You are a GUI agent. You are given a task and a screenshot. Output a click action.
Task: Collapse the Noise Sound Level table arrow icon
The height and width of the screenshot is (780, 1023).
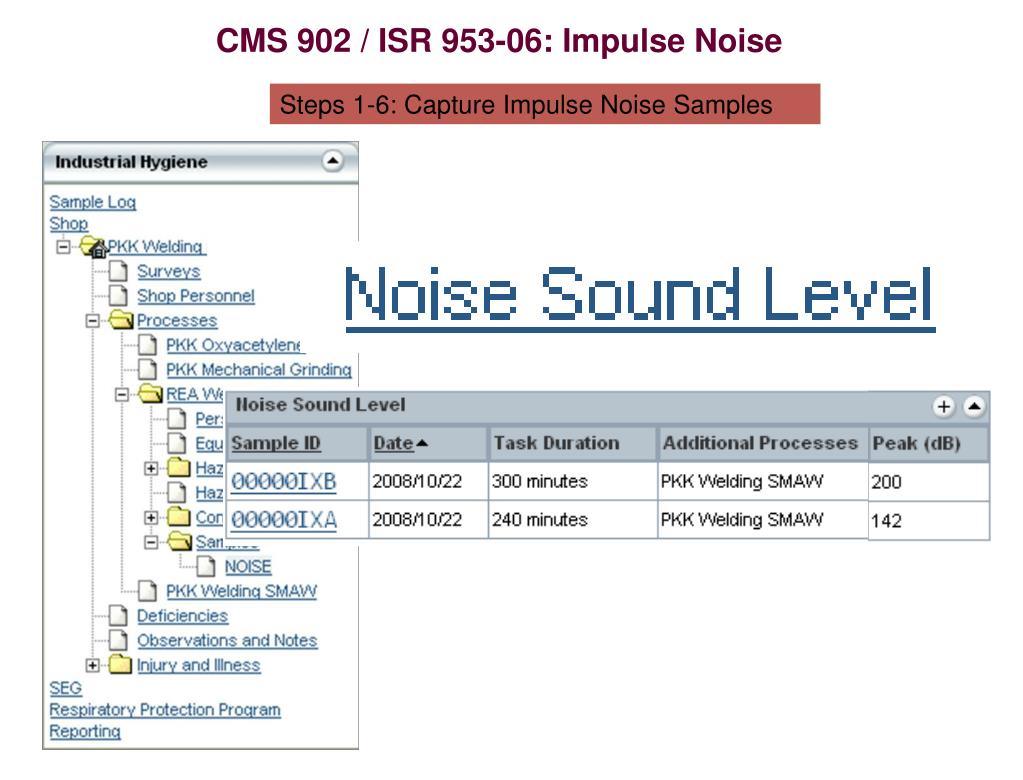click(x=974, y=406)
